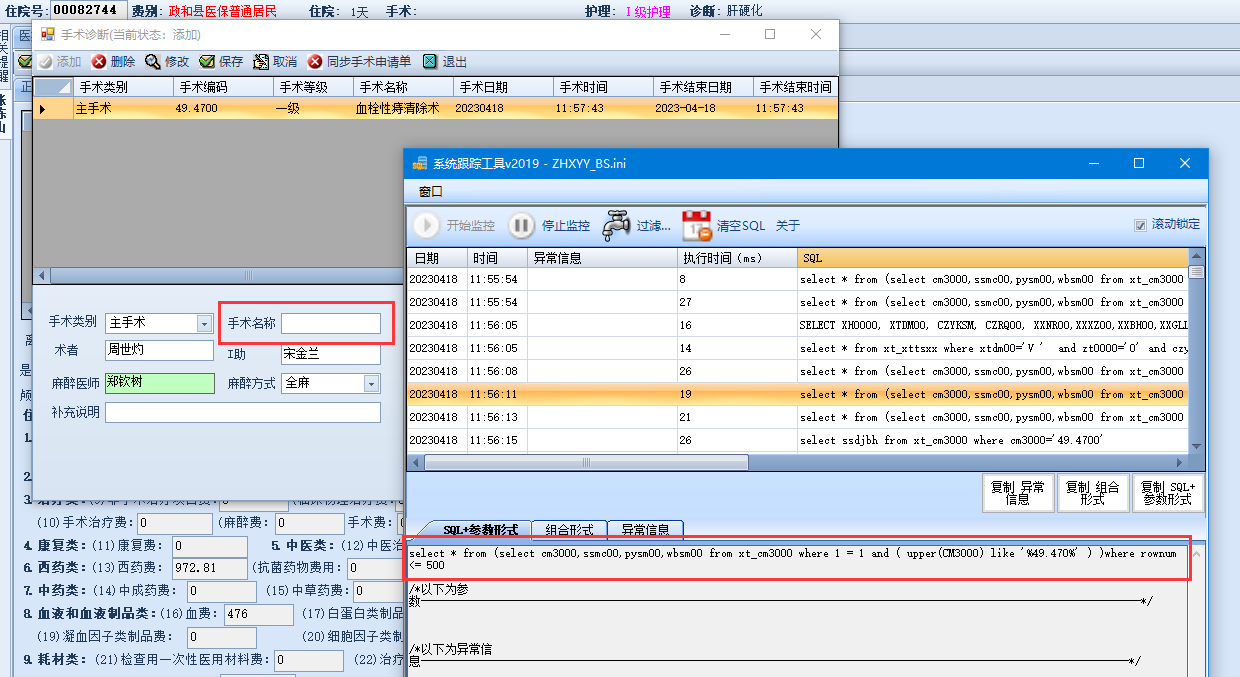Viewport: 1240px width, 677px height.
Task: Click the row pointer arrow of 主手术 row
Action: (x=42, y=108)
